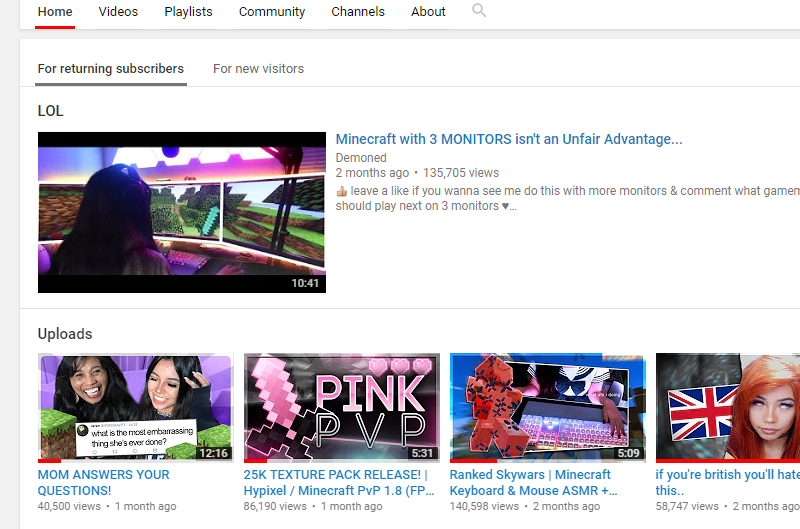View the Channels tab
Viewport: 800px width, 529px height.
tap(358, 12)
